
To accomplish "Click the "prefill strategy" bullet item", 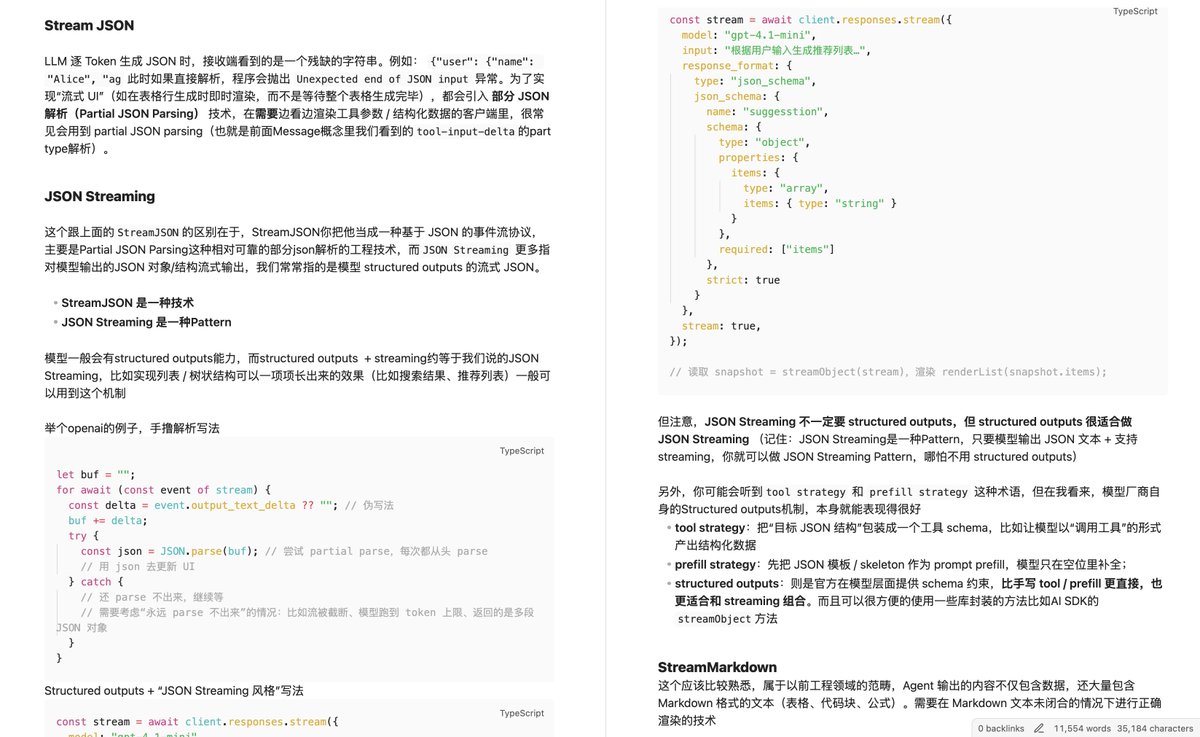I will coord(901,564).
